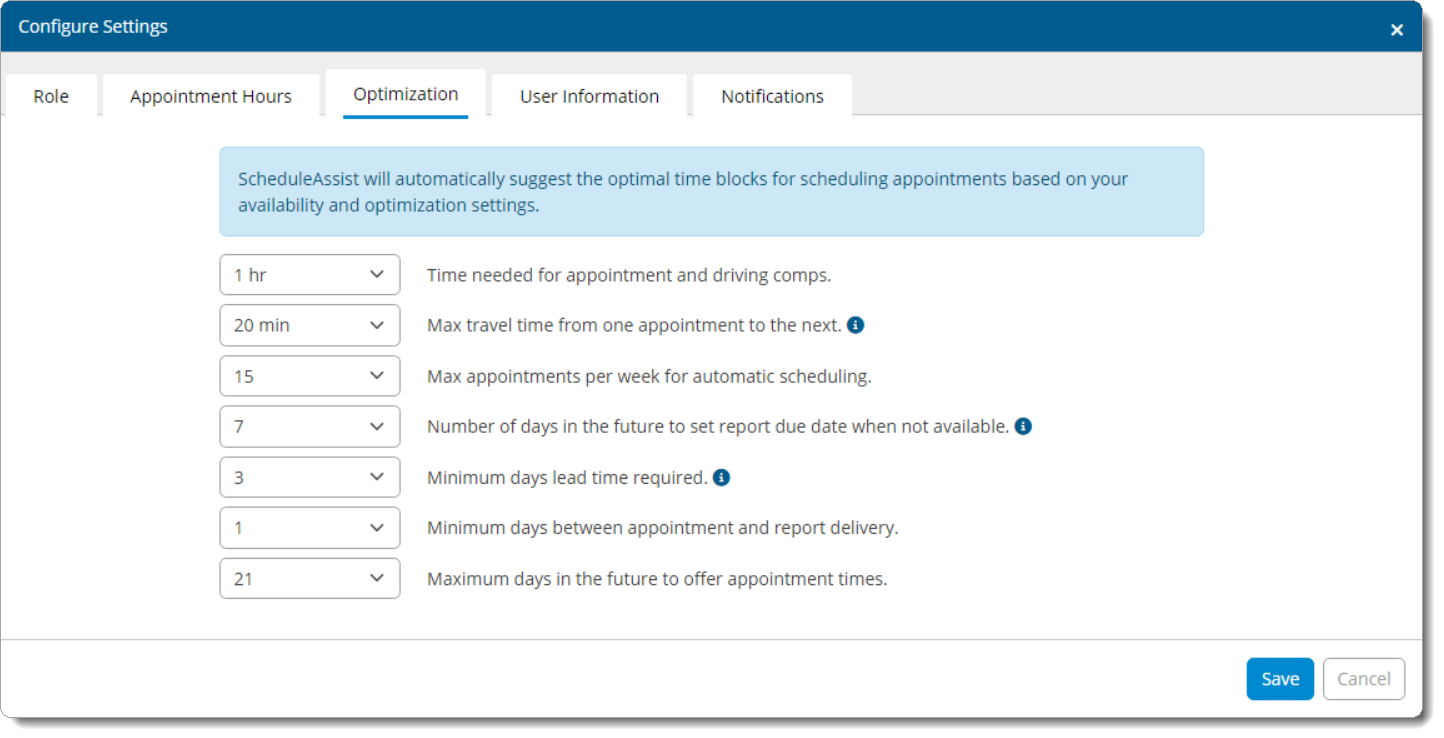Save the optimization settings

(x=1279, y=679)
